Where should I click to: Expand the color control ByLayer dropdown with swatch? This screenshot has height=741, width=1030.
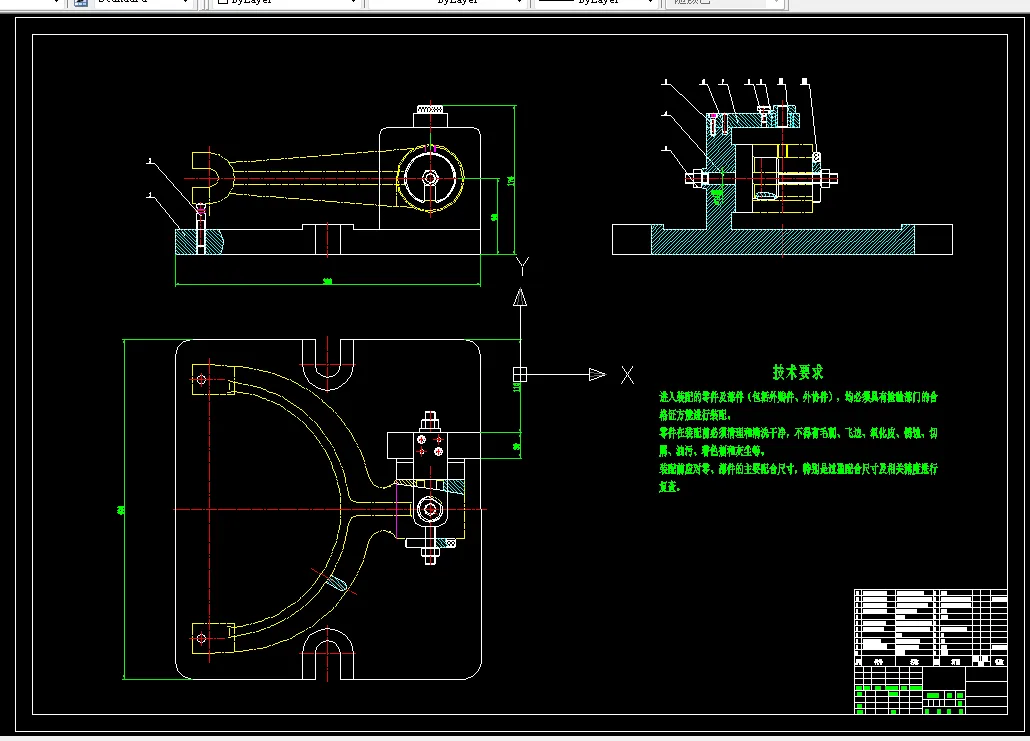(353, 3)
